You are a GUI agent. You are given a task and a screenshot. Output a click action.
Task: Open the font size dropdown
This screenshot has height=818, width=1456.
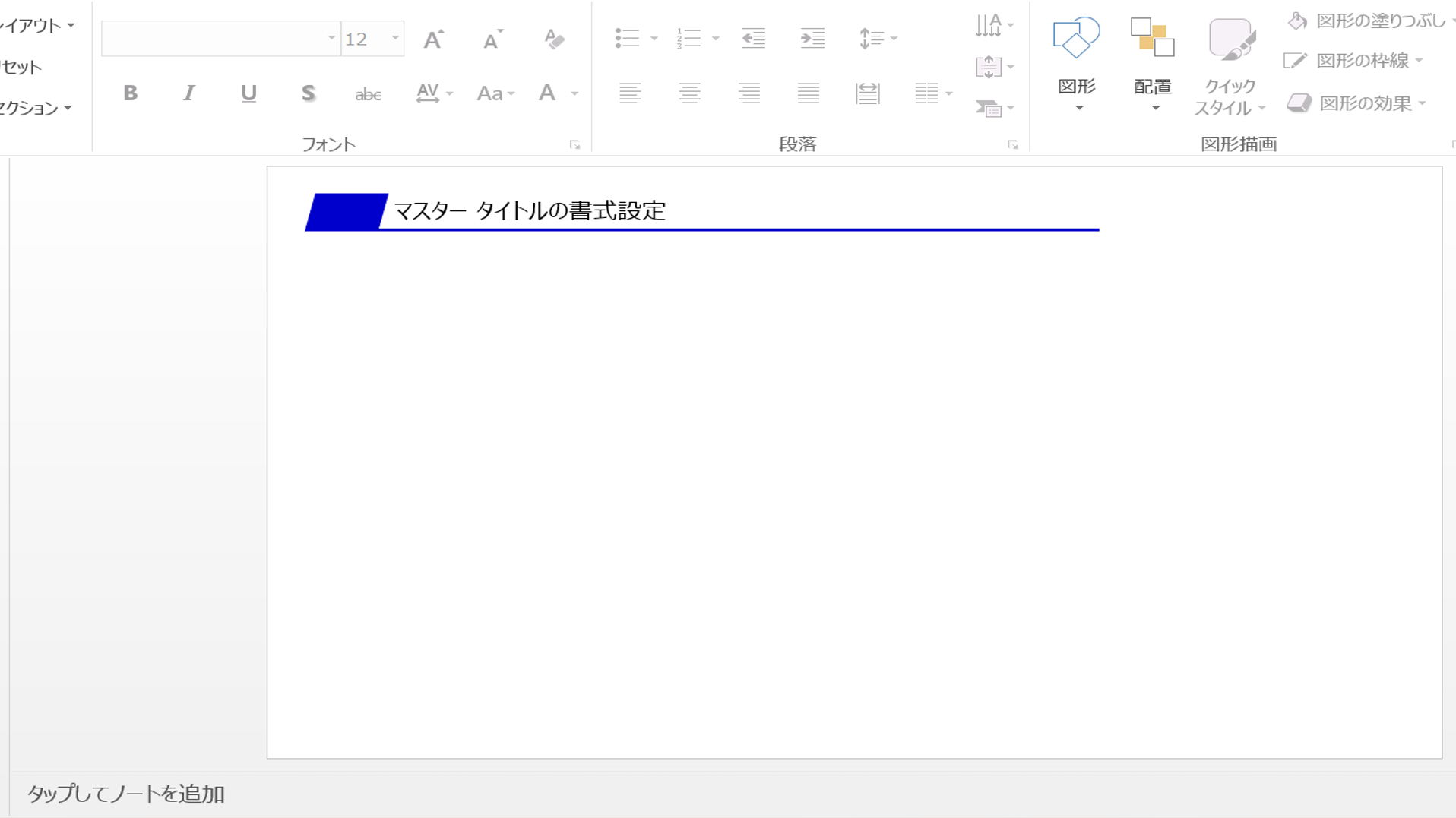[394, 38]
